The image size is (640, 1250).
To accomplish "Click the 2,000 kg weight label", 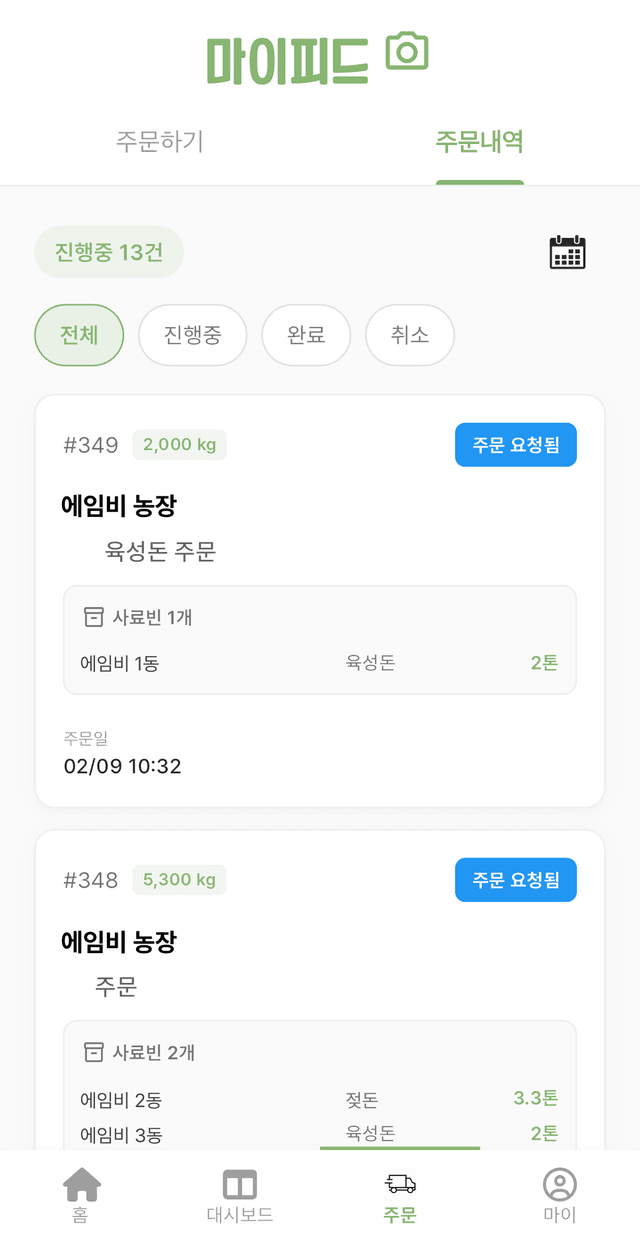I will [x=179, y=444].
